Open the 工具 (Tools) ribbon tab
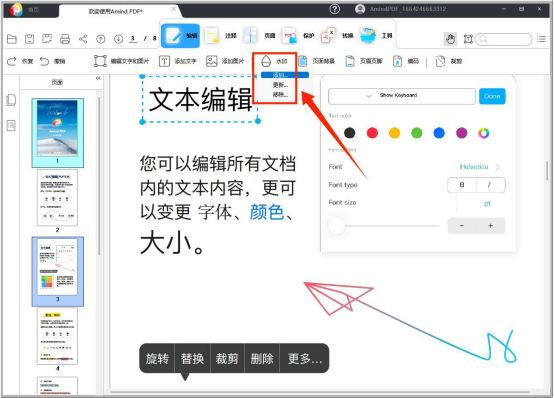The image size is (554, 398). [x=376, y=36]
